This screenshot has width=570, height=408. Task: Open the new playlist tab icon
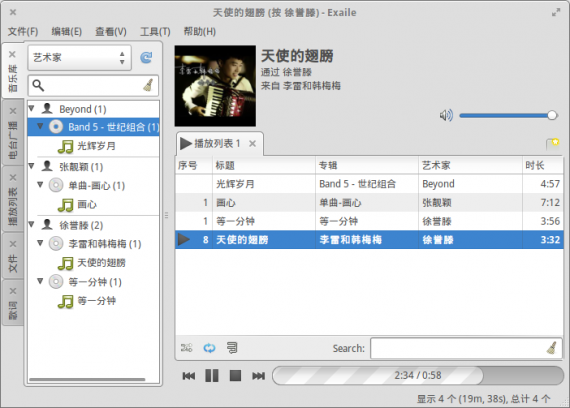[x=553, y=144]
